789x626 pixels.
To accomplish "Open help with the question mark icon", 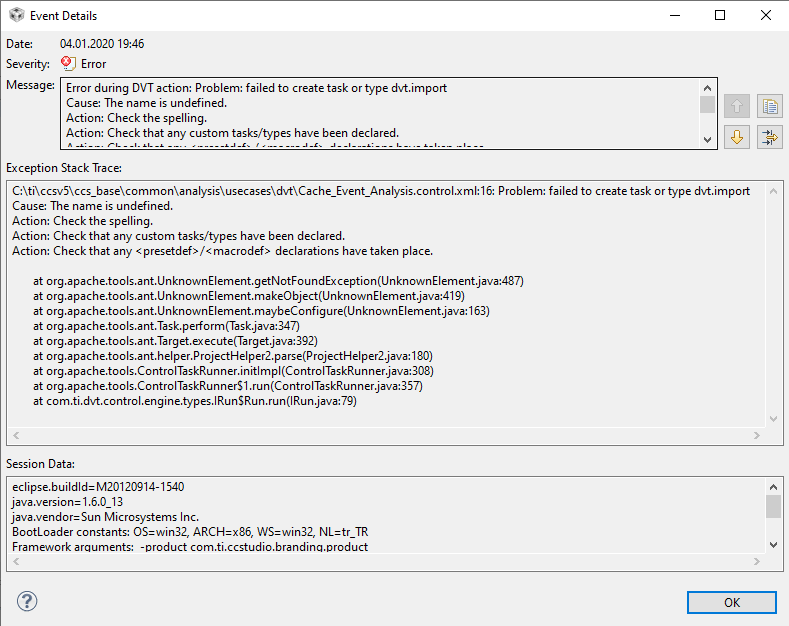I will tap(27, 601).
